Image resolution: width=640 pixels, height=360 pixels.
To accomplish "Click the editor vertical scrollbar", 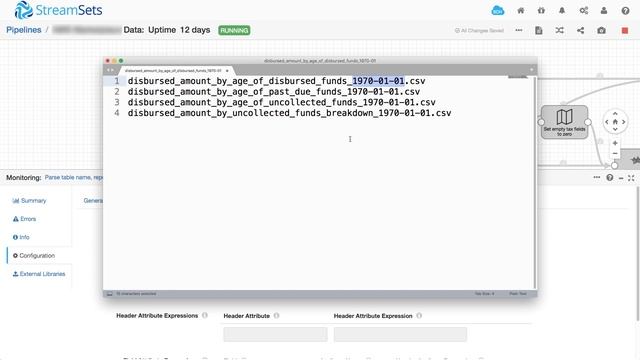I will click(535, 182).
